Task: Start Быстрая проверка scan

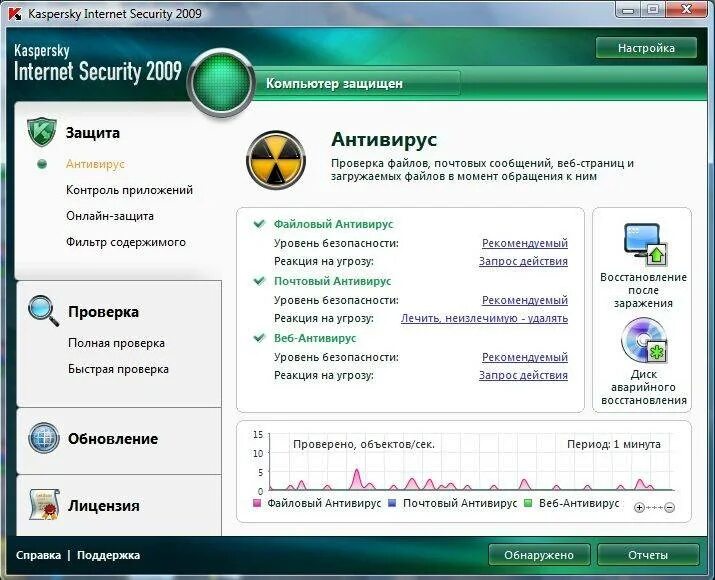Action: point(118,369)
